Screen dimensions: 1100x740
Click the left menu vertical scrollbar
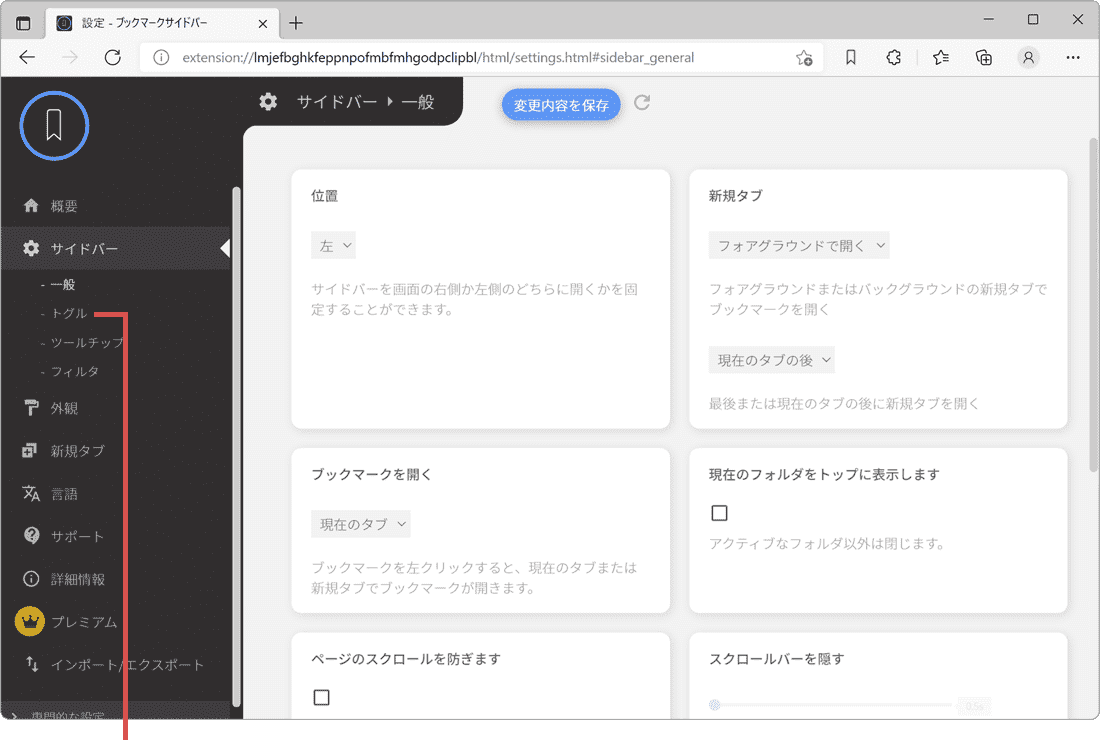pos(236,447)
